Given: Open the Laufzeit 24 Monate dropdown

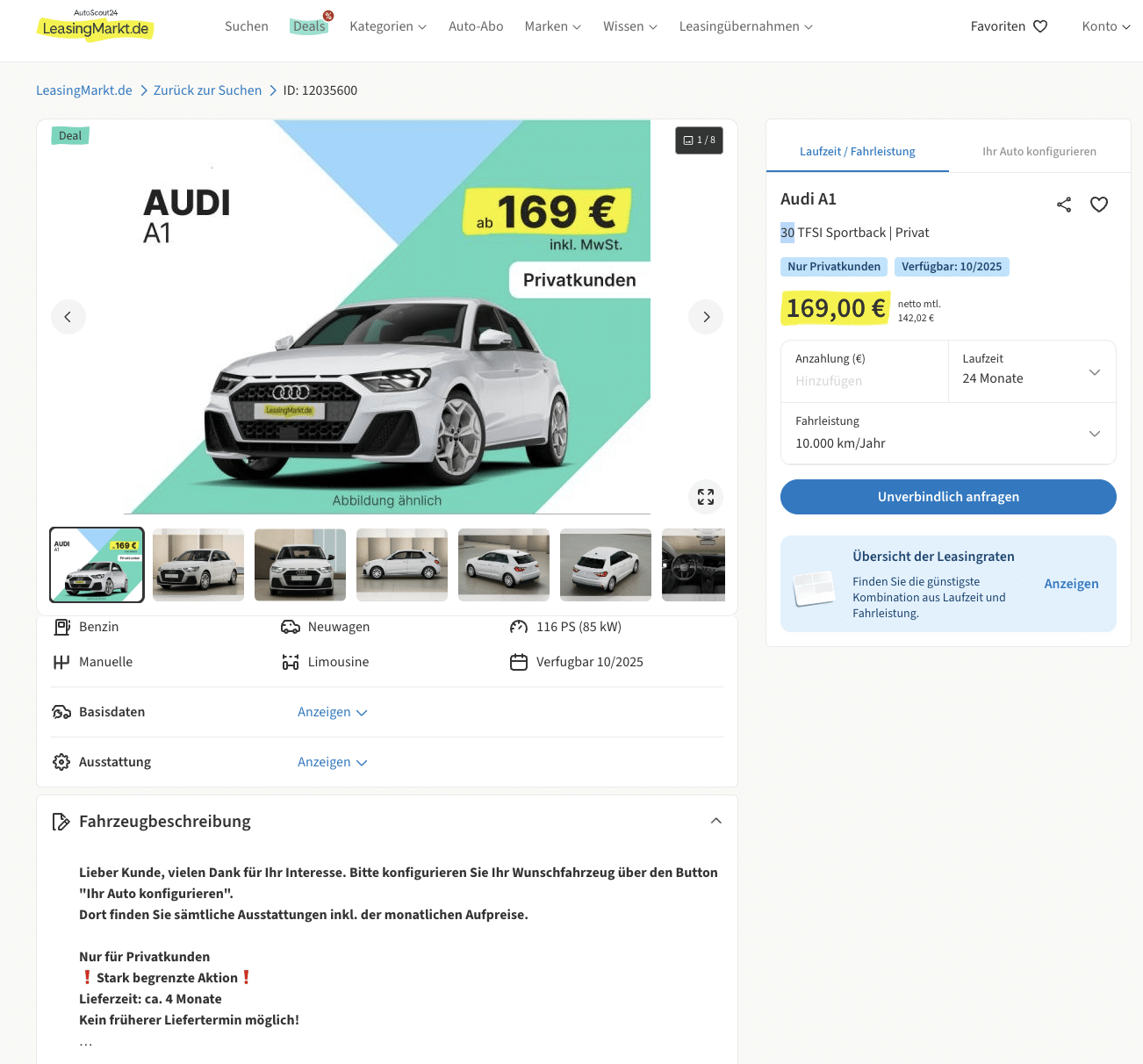Looking at the screenshot, I should click(1032, 371).
